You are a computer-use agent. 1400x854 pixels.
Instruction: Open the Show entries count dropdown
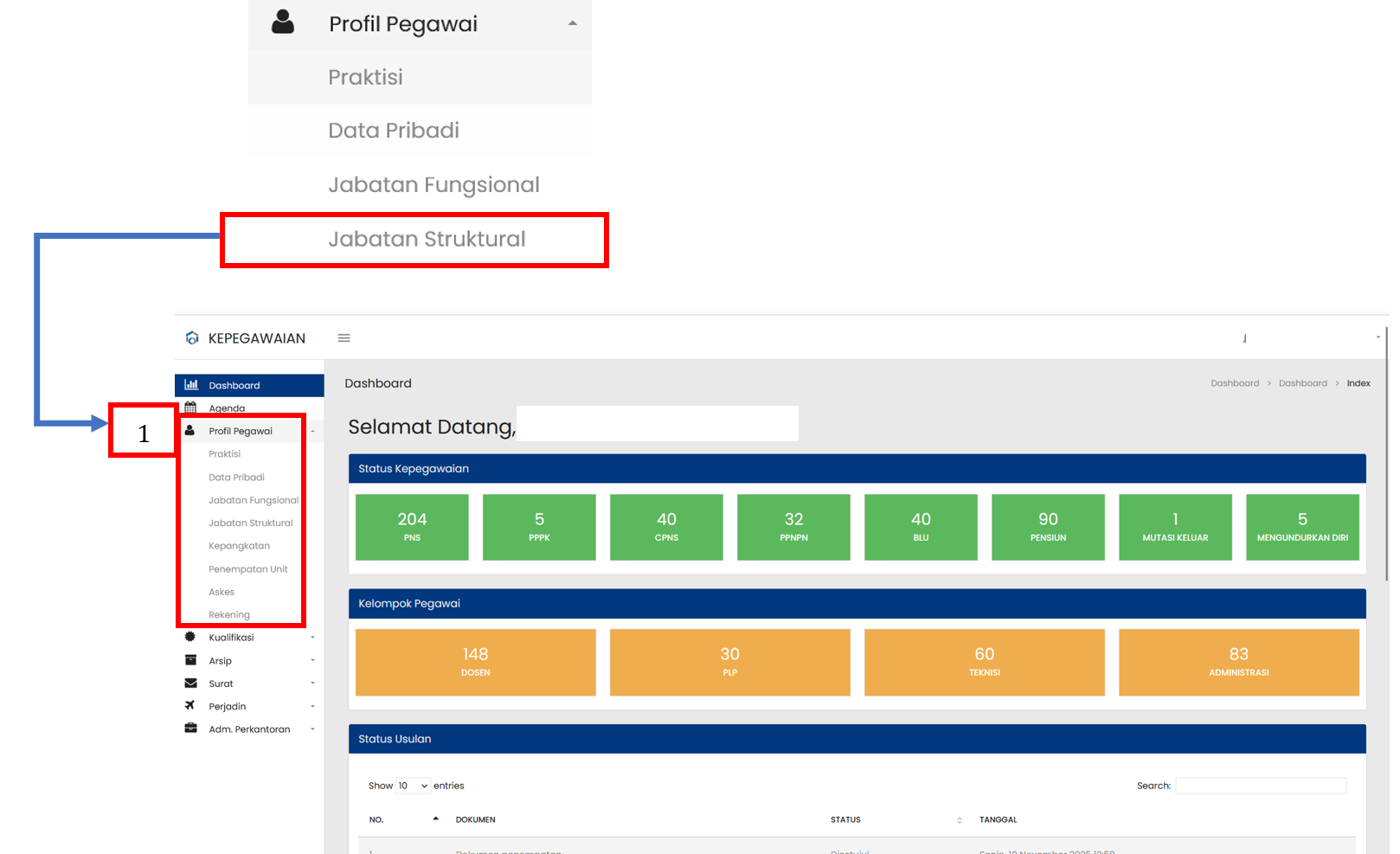coord(413,786)
